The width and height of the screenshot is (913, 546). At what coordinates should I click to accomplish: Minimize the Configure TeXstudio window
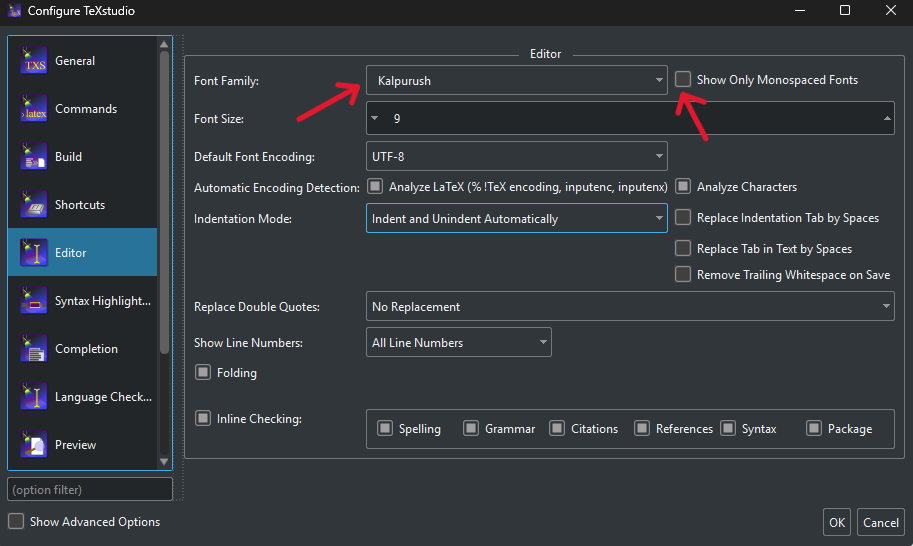[800, 10]
